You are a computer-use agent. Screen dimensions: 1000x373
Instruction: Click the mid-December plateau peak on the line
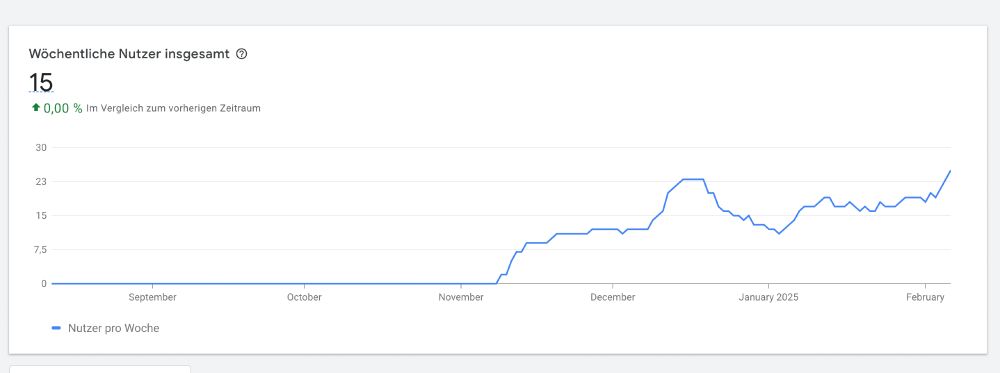pyautogui.click(x=693, y=179)
